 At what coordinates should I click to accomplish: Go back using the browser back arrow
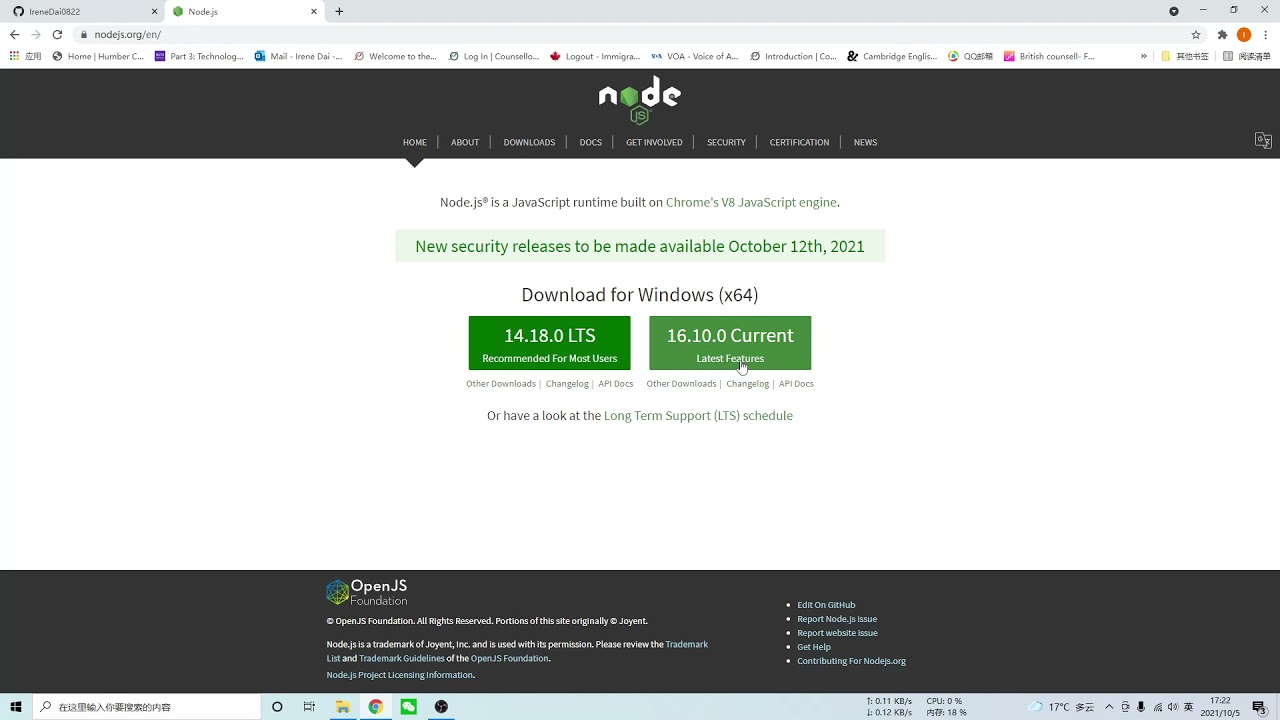click(14, 34)
